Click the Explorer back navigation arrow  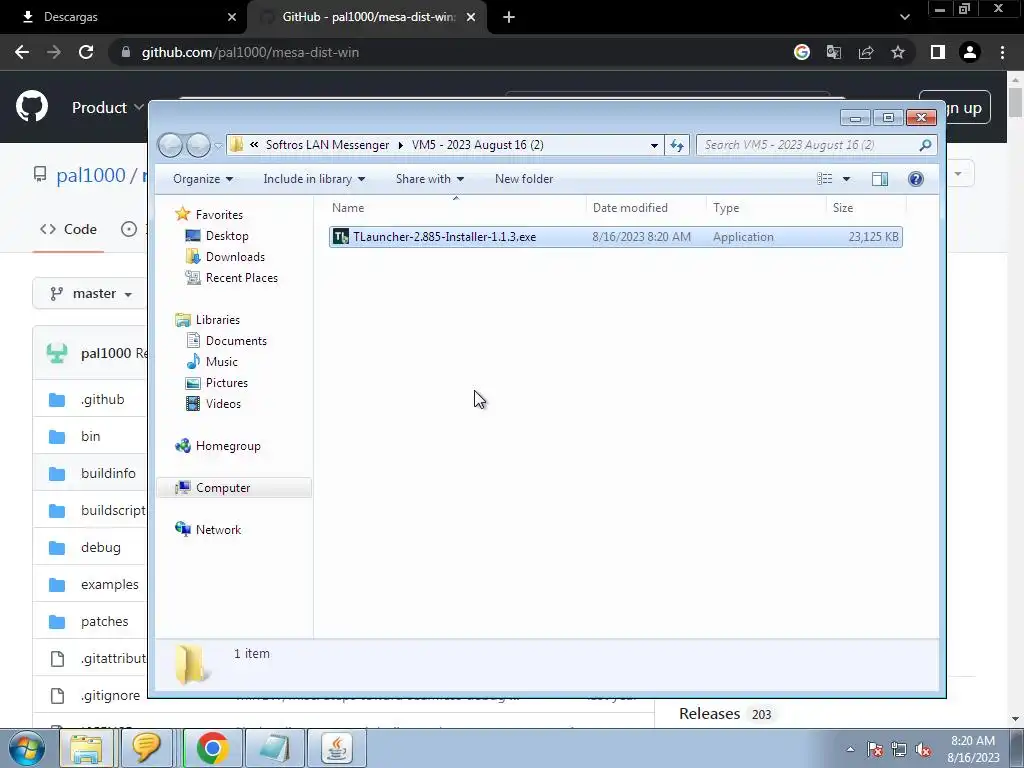170,145
